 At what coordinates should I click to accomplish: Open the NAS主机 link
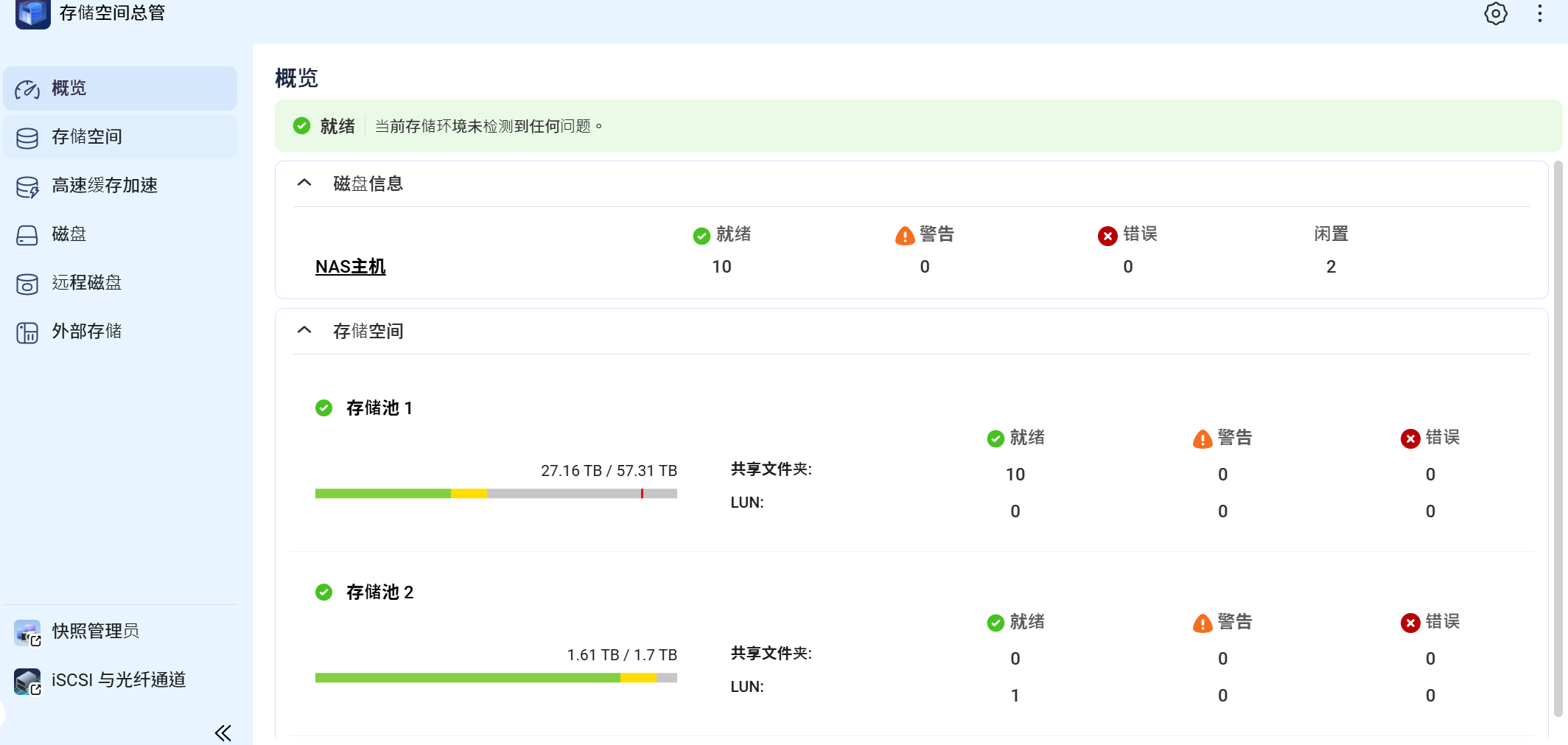pyautogui.click(x=350, y=267)
